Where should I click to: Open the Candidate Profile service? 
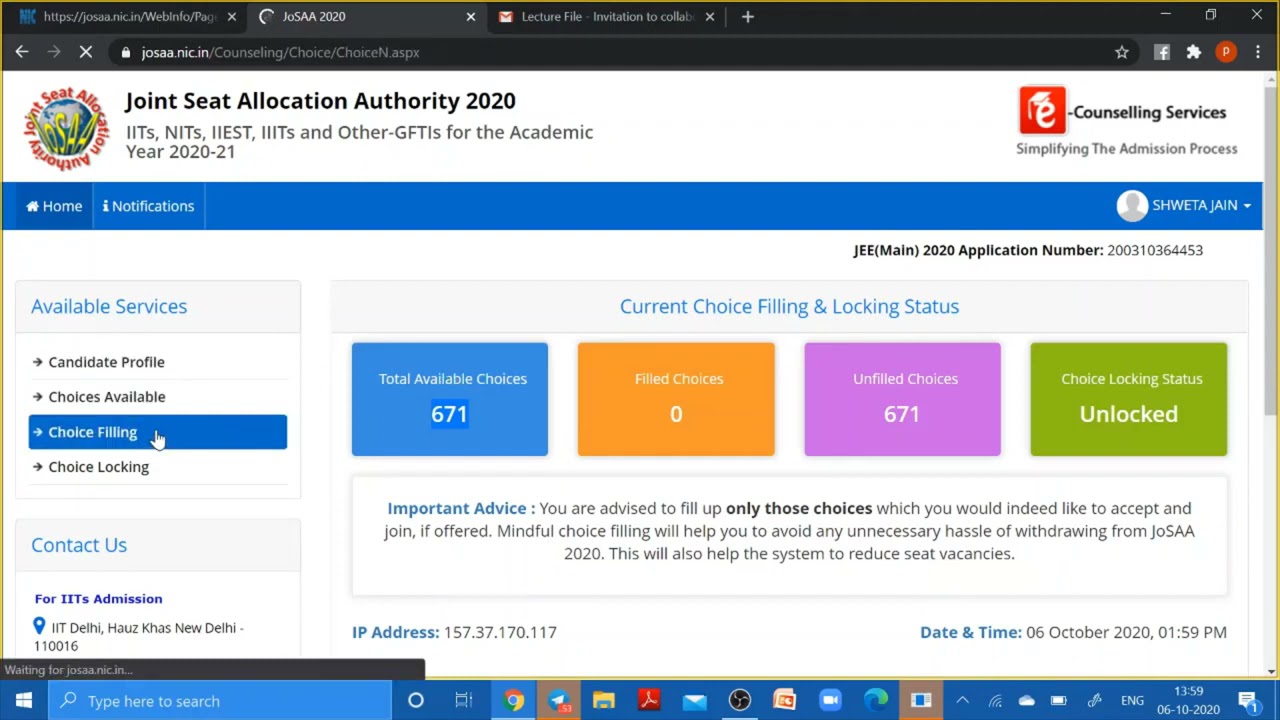click(106, 362)
